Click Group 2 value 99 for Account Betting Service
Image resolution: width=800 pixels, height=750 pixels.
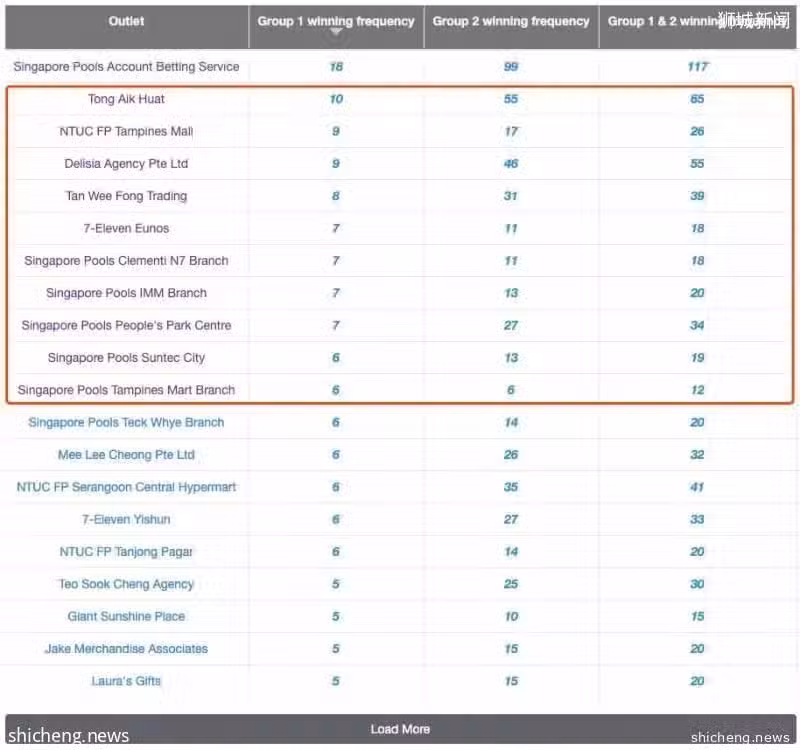pyautogui.click(x=511, y=67)
